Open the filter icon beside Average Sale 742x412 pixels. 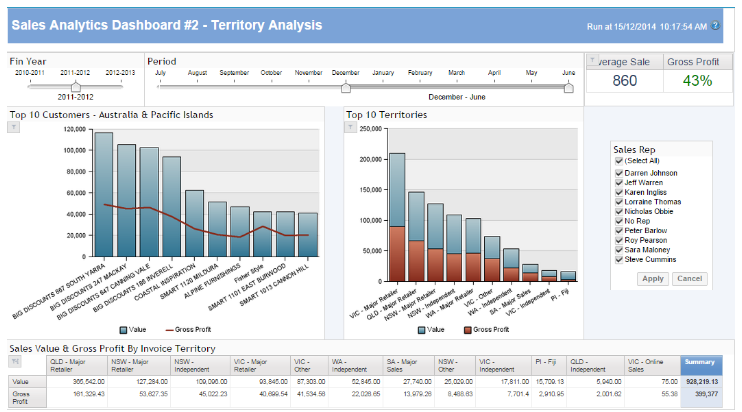tap(592, 61)
